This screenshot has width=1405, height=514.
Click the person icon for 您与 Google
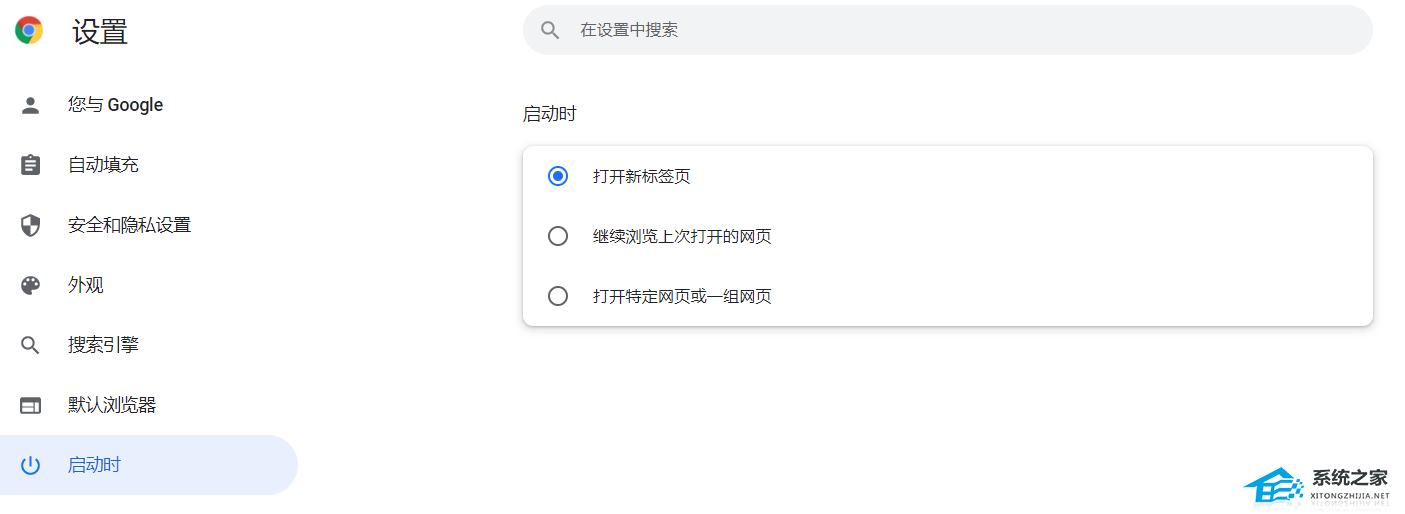(31, 105)
